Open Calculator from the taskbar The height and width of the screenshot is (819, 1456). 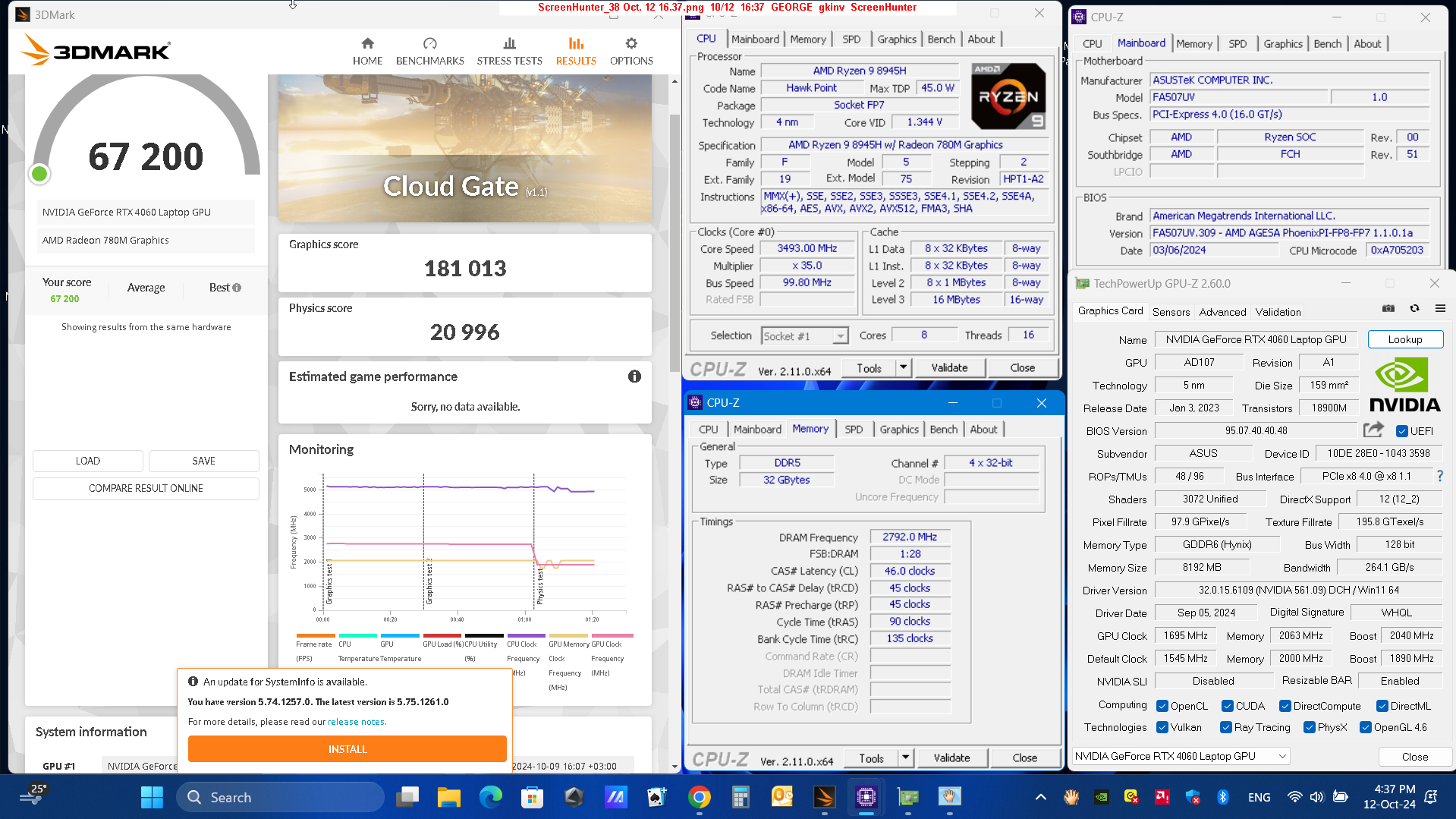(x=741, y=797)
